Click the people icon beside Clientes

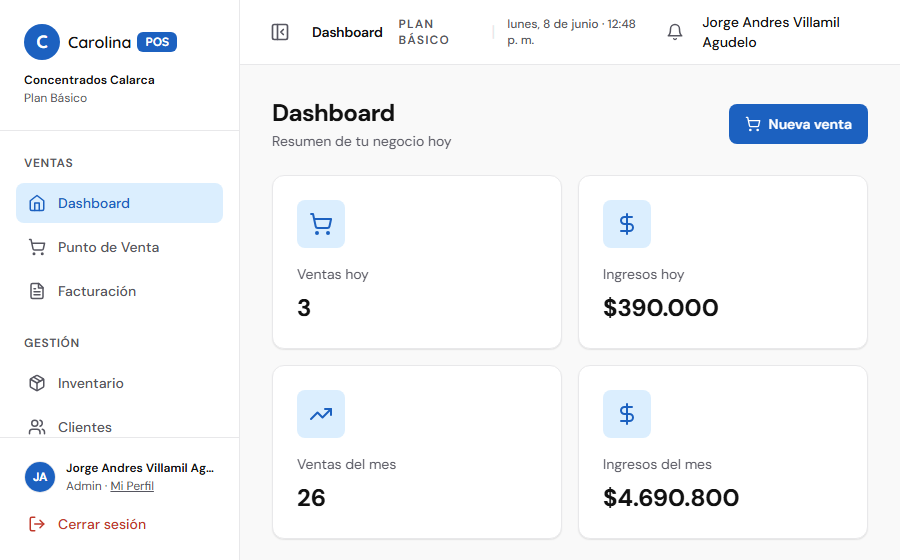click(37, 427)
